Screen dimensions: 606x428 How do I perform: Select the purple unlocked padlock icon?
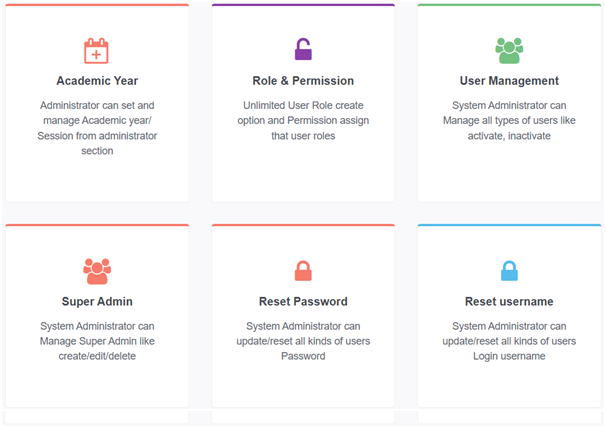303,49
